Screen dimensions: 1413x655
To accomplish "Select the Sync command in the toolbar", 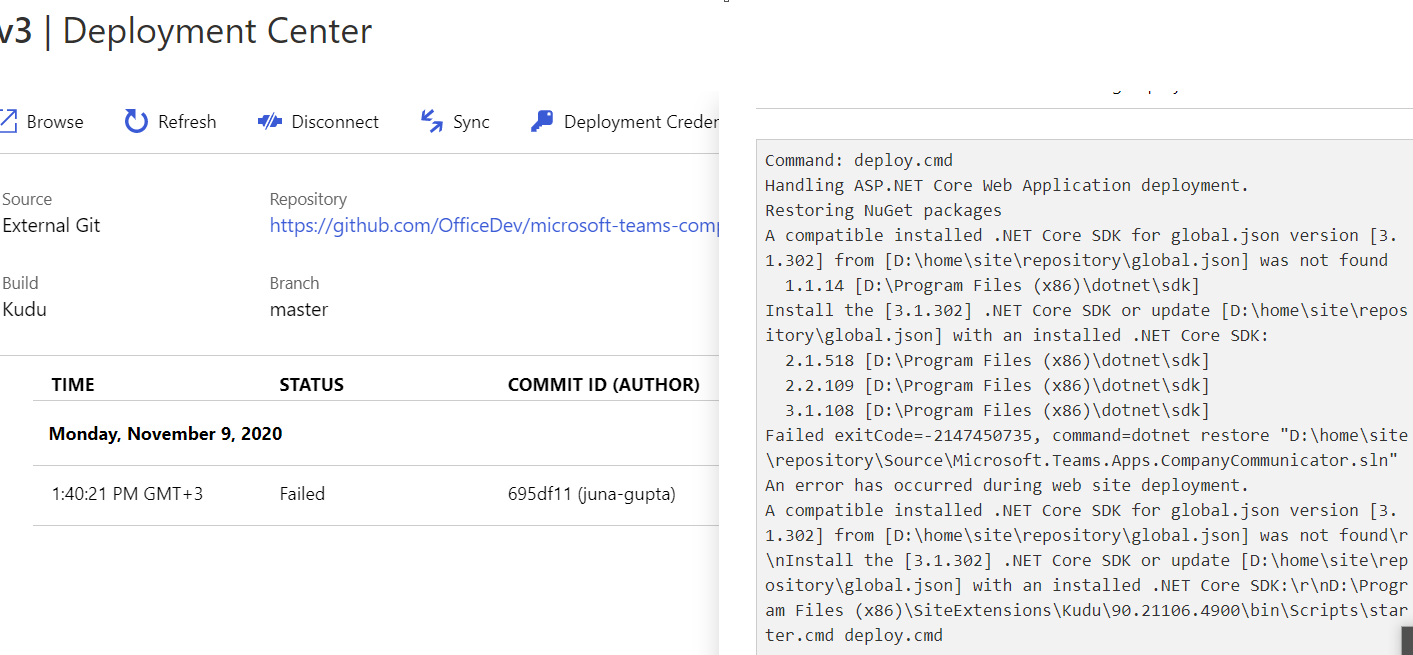I will [470, 120].
